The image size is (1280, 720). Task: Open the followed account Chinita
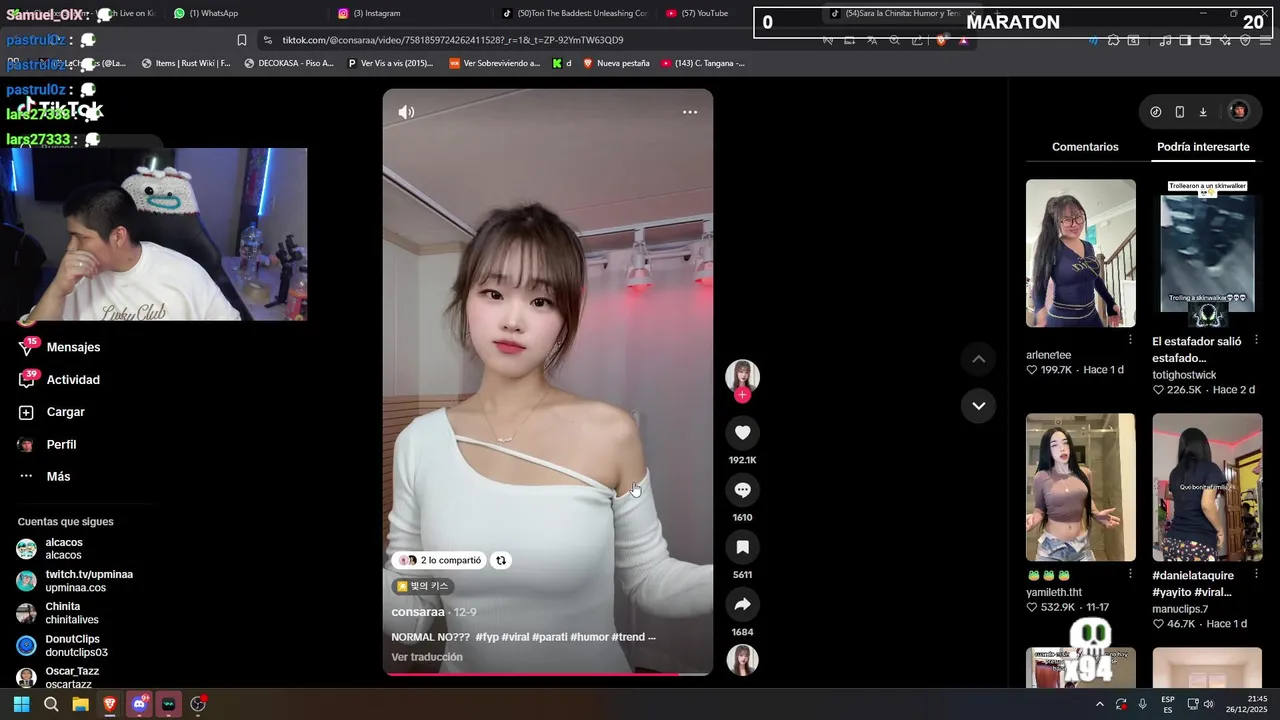pos(57,613)
